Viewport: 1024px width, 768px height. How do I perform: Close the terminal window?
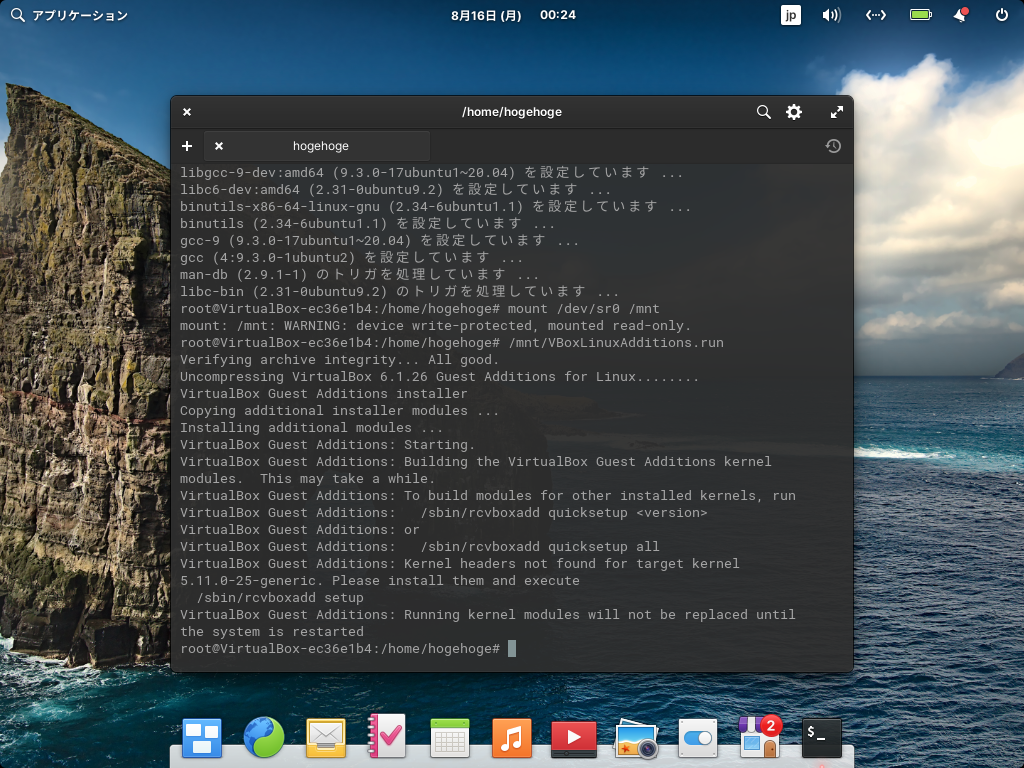click(187, 112)
